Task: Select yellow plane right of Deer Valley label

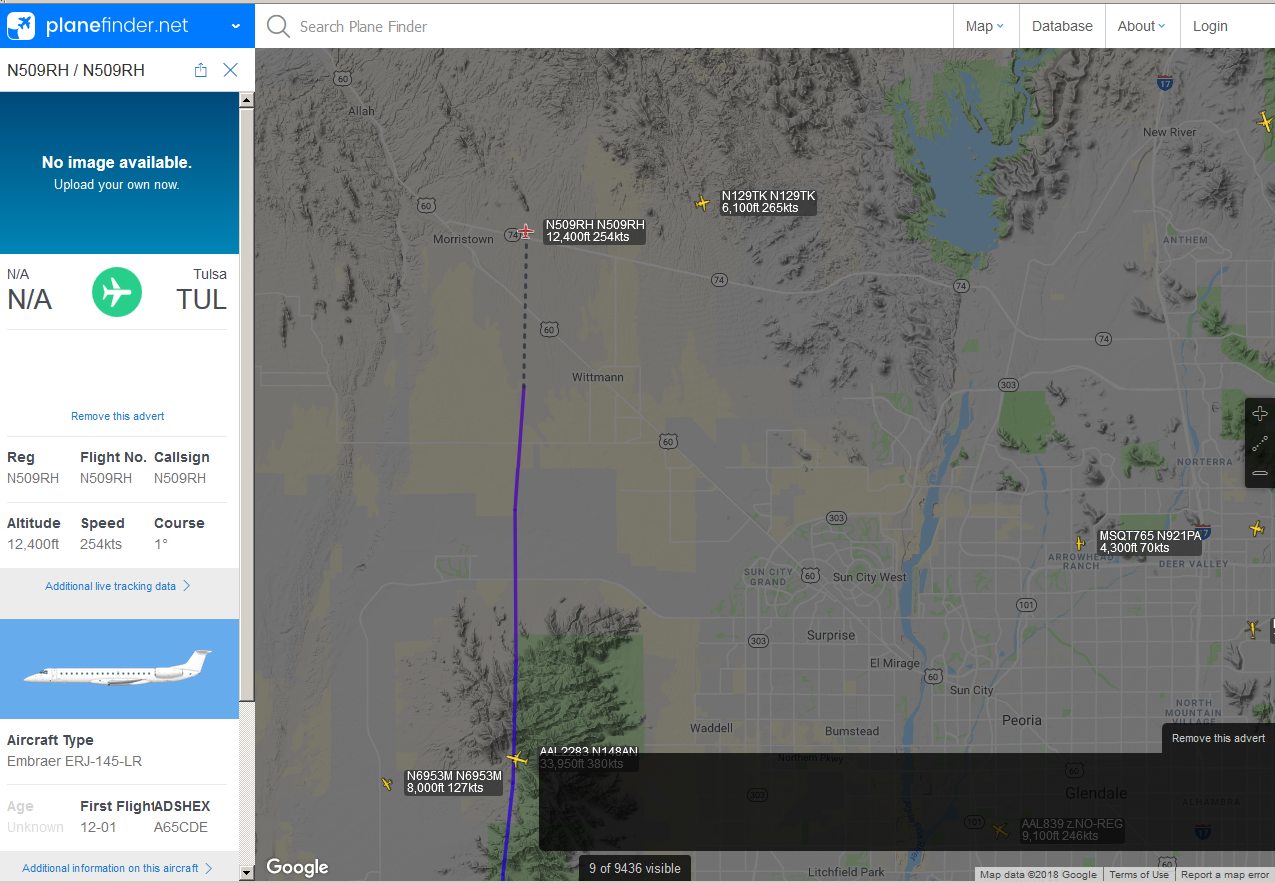Action: point(1257,528)
